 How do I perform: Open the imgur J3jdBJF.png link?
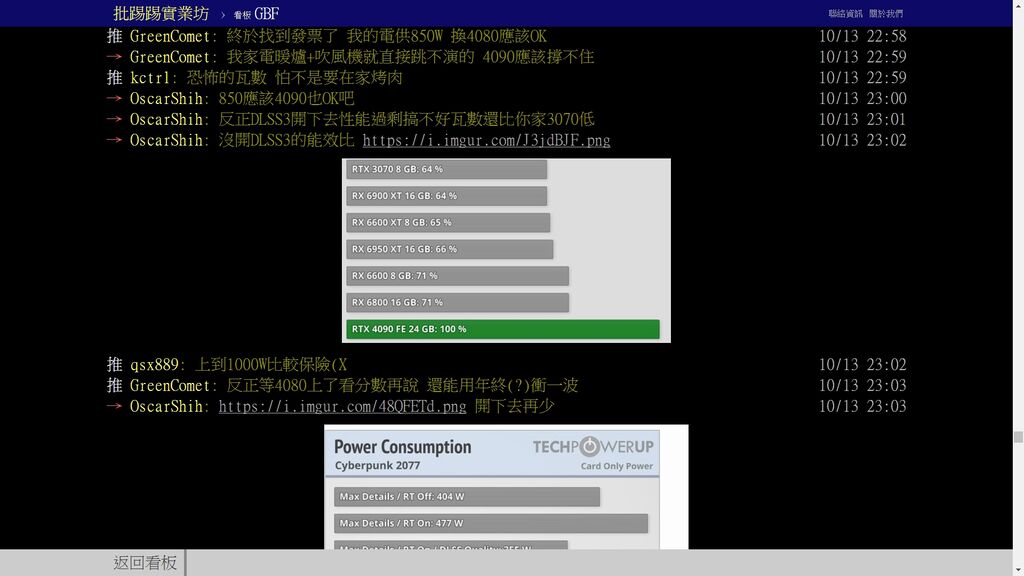(486, 140)
